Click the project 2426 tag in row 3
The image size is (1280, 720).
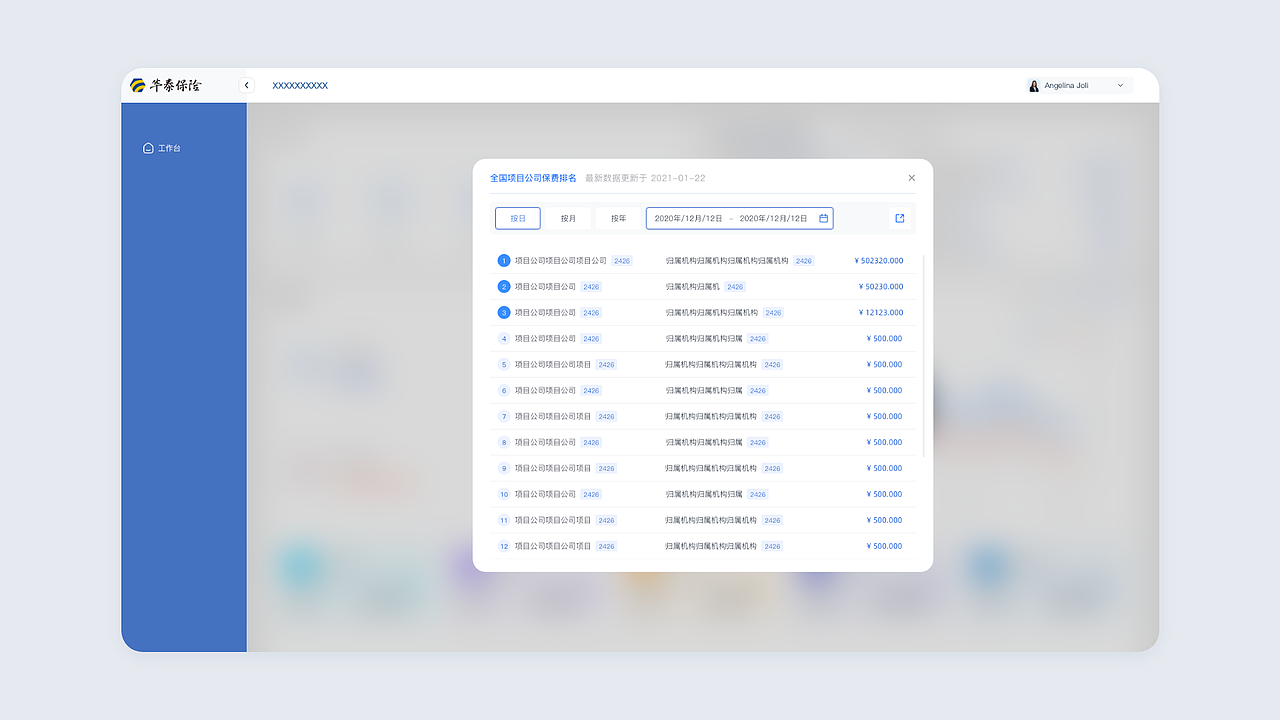[591, 313]
